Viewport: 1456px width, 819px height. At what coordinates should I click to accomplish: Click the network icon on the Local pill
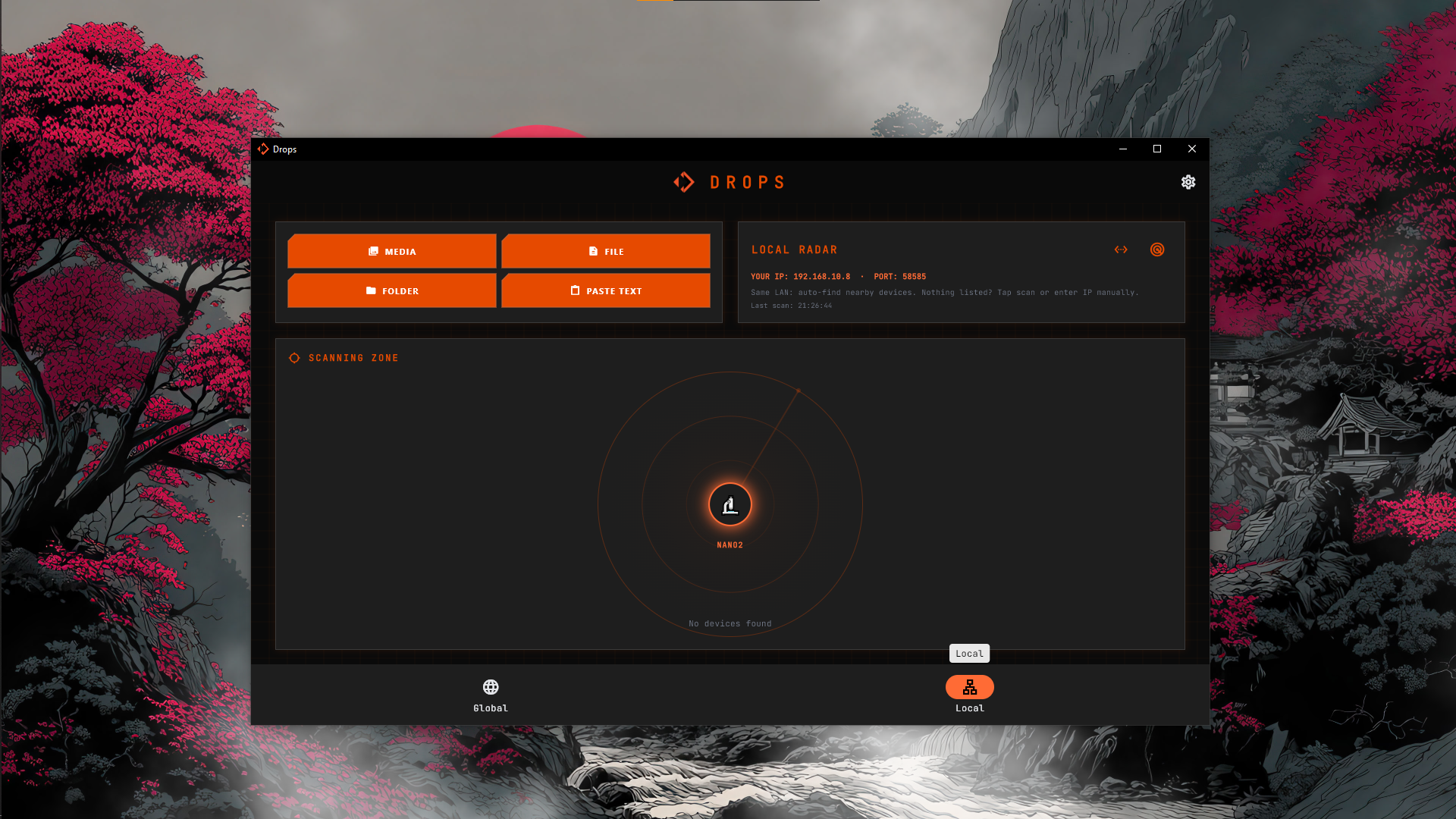pos(969,687)
